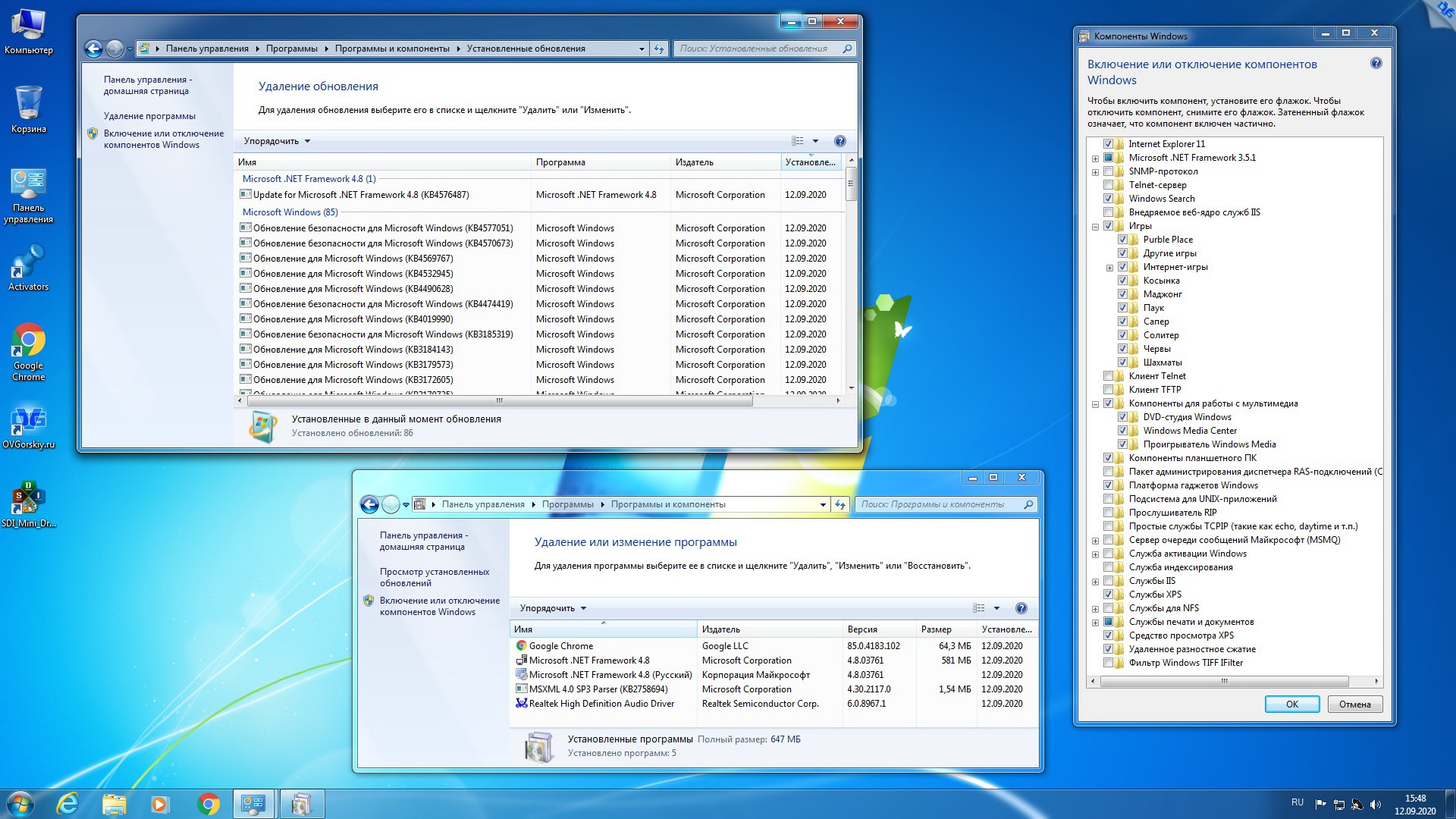
Task: Refresh the Установленные обновления address bar
Action: coord(659,49)
